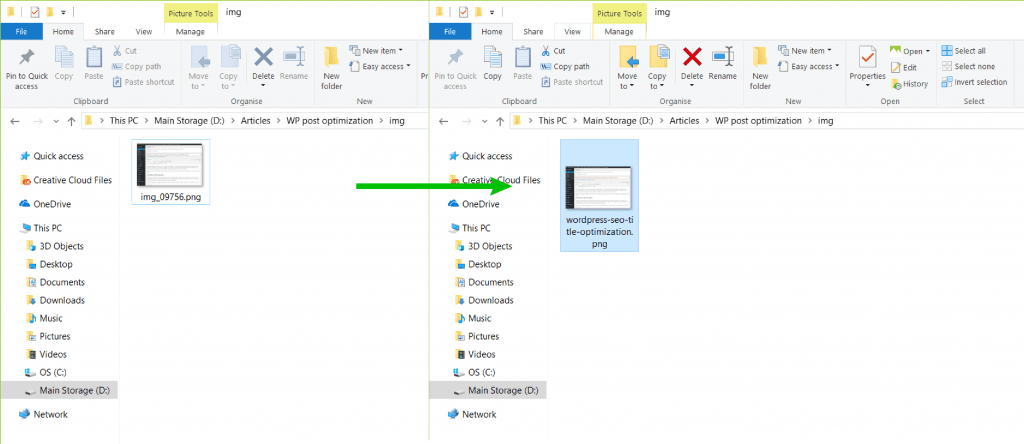
Task: Open the Share tab in right window
Action: (x=533, y=31)
